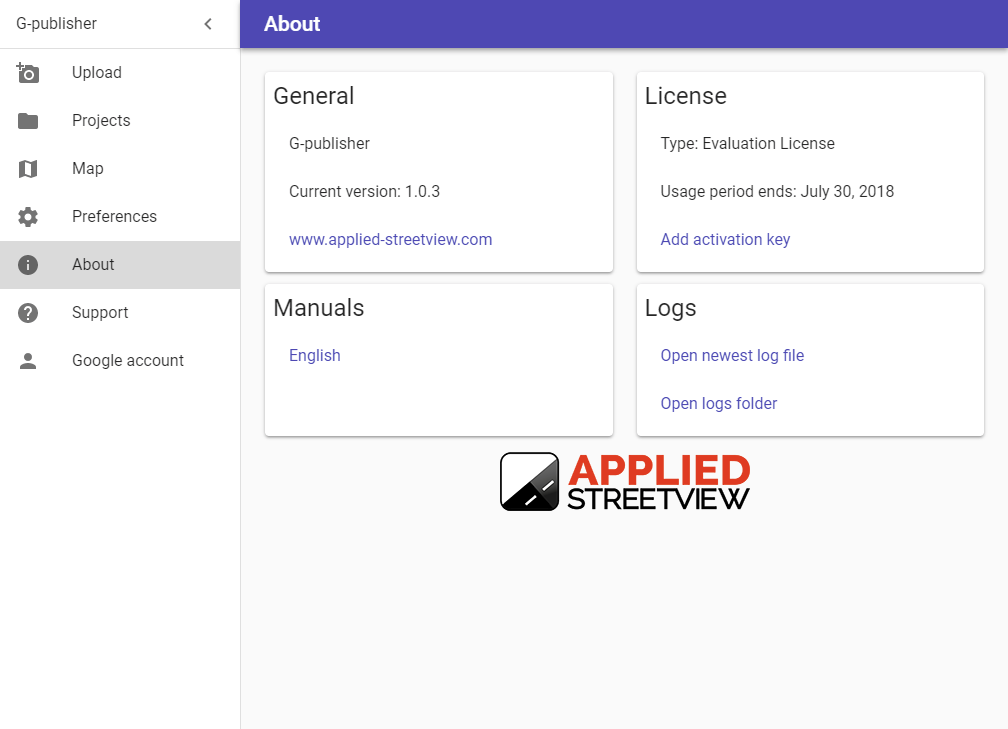The width and height of the screenshot is (1008, 729).
Task: Click the Map icon in sidebar
Action: coord(28,169)
